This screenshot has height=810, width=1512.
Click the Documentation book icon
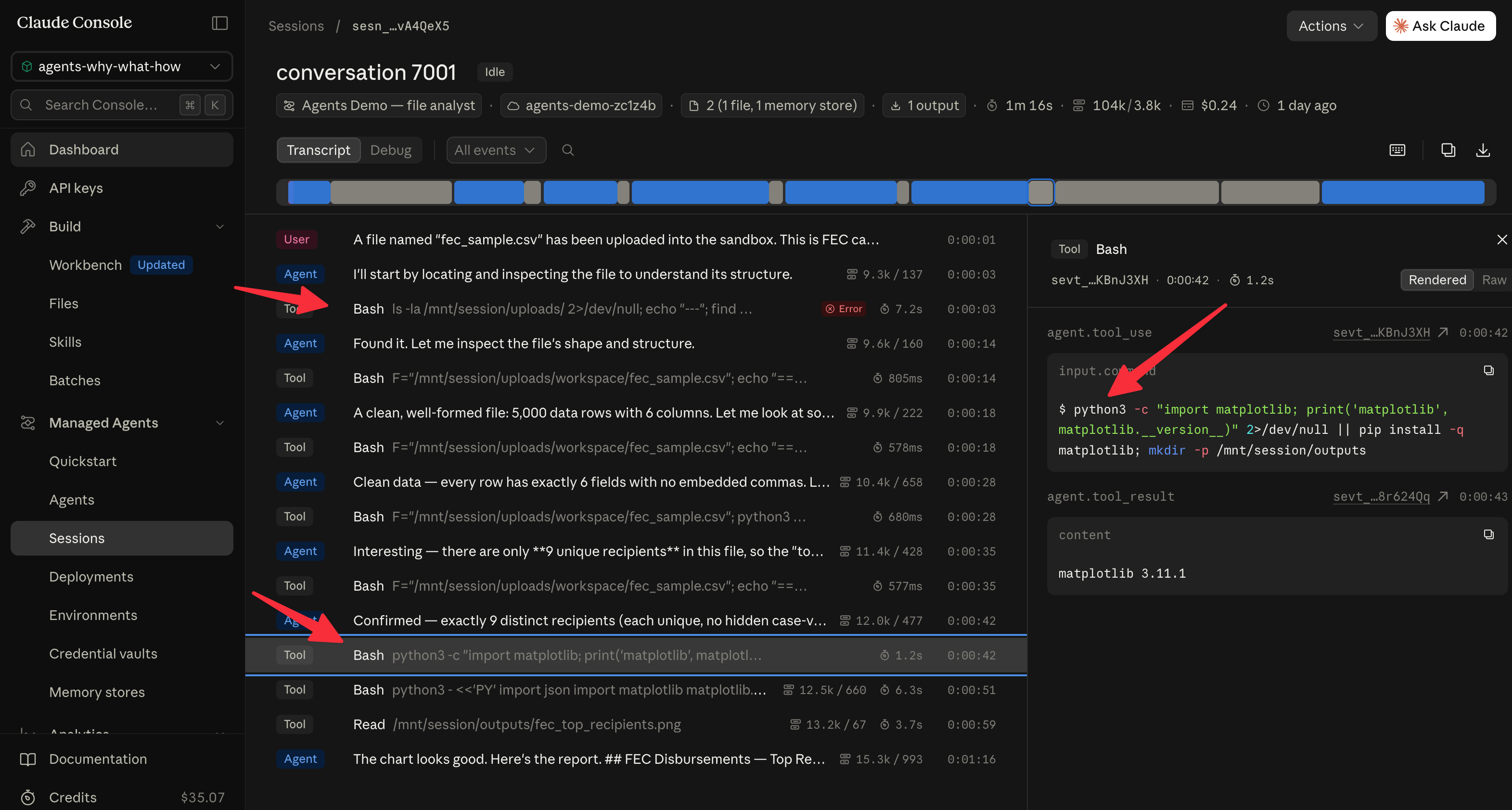click(27, 759)
